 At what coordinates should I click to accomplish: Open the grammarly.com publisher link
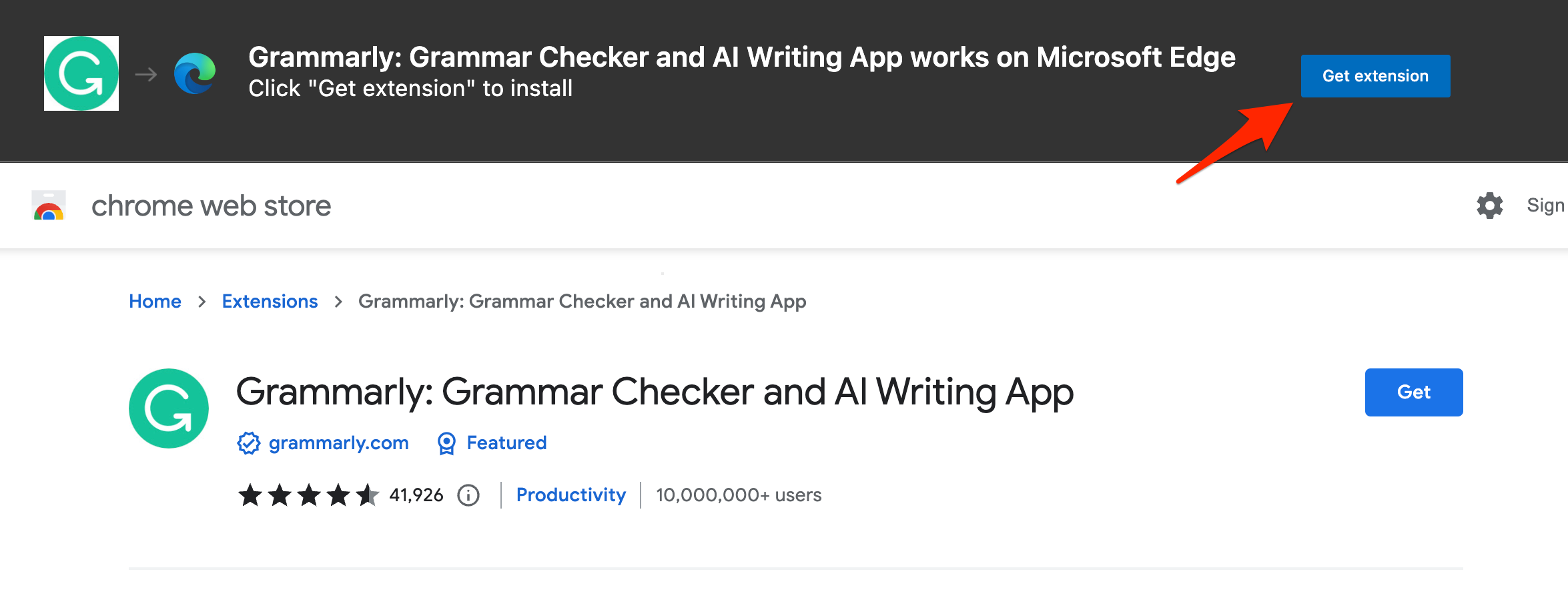pyautogui.click(x=338, y=443)
